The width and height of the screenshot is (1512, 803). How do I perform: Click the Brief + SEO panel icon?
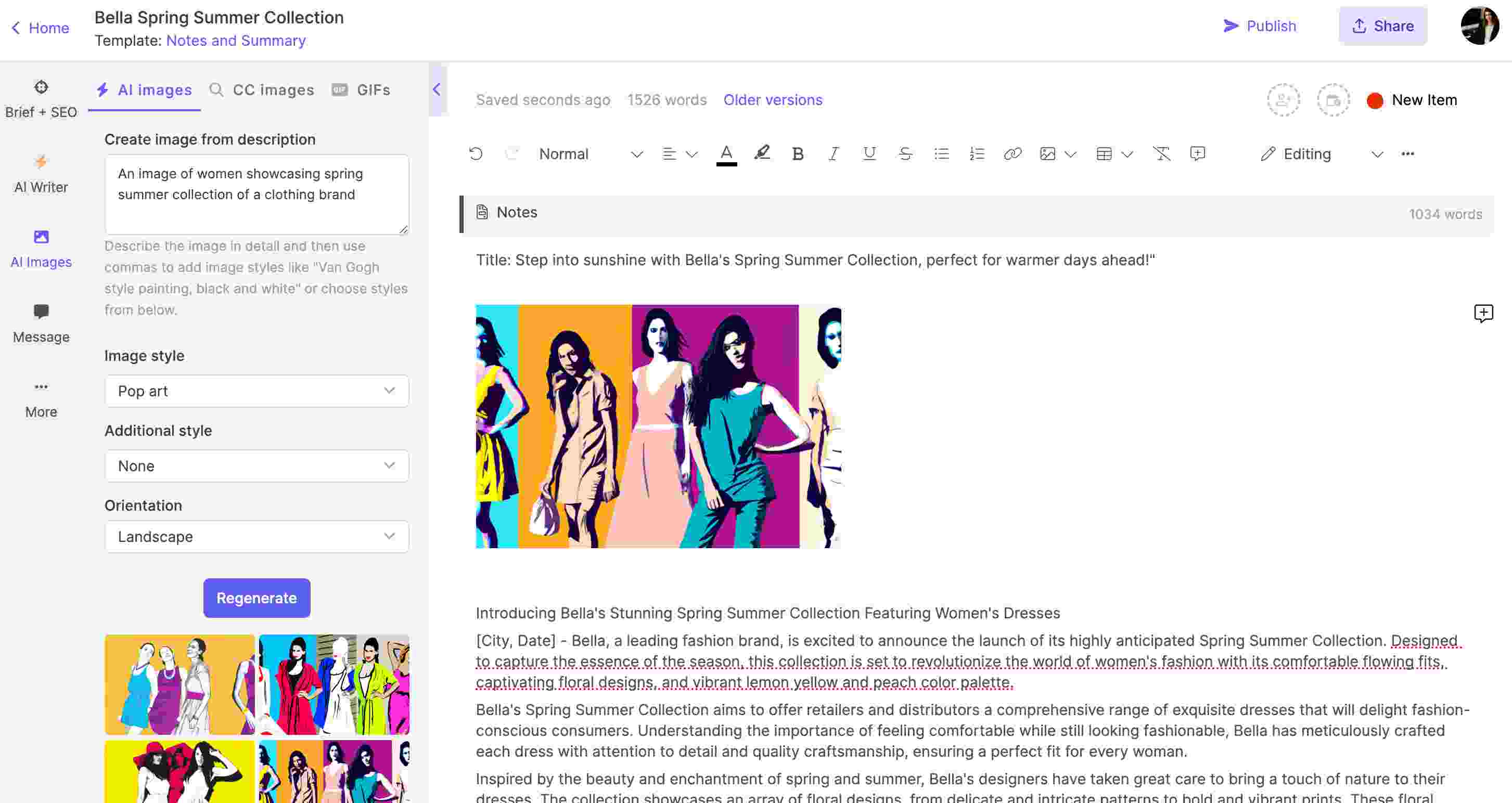(40, 87)
